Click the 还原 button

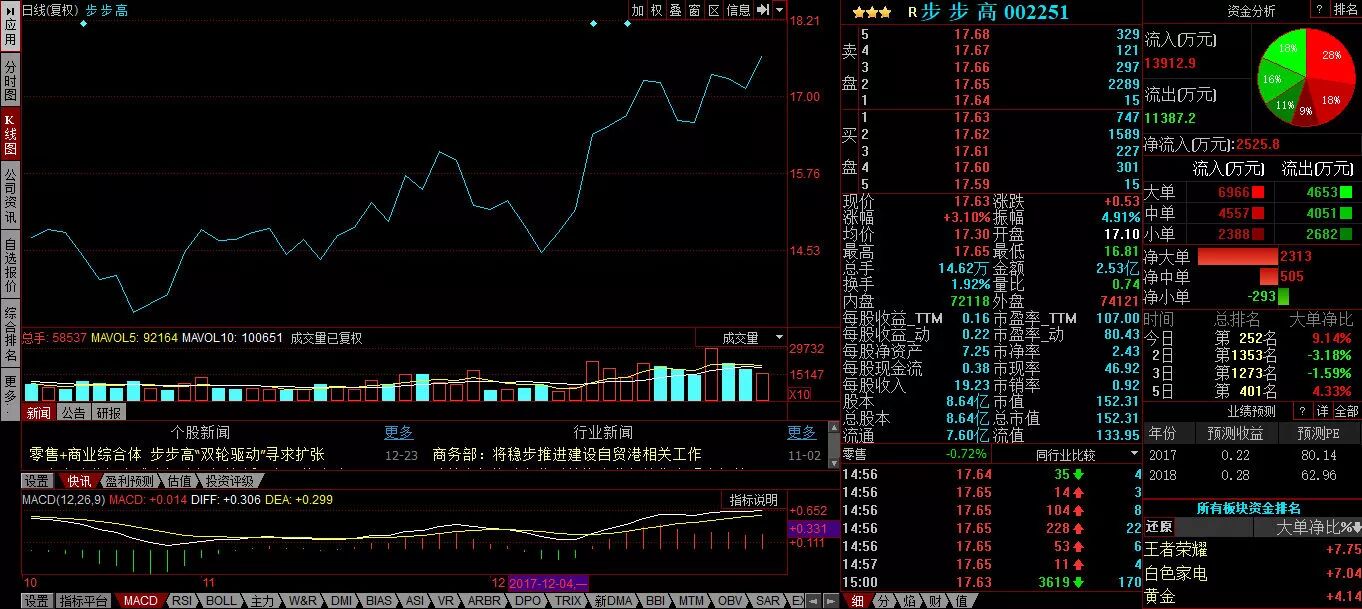pyautogui.click(x=1159, y=527)
